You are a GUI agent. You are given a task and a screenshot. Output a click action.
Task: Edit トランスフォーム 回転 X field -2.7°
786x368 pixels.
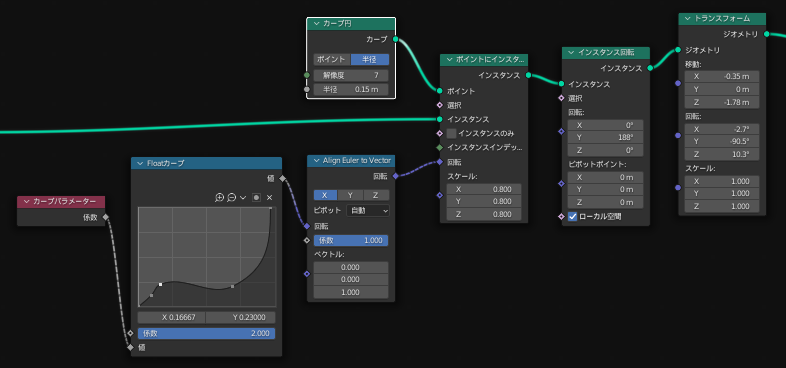(x=722, y=129)
